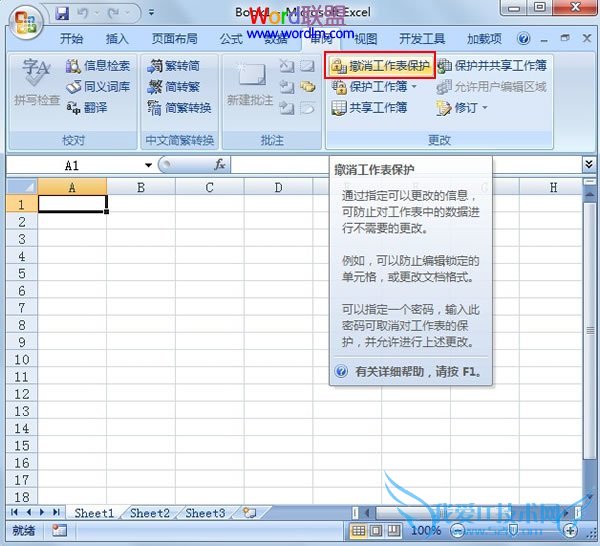Minimize the ribbon window control
The image size is (600, 546).
point(544,39)
